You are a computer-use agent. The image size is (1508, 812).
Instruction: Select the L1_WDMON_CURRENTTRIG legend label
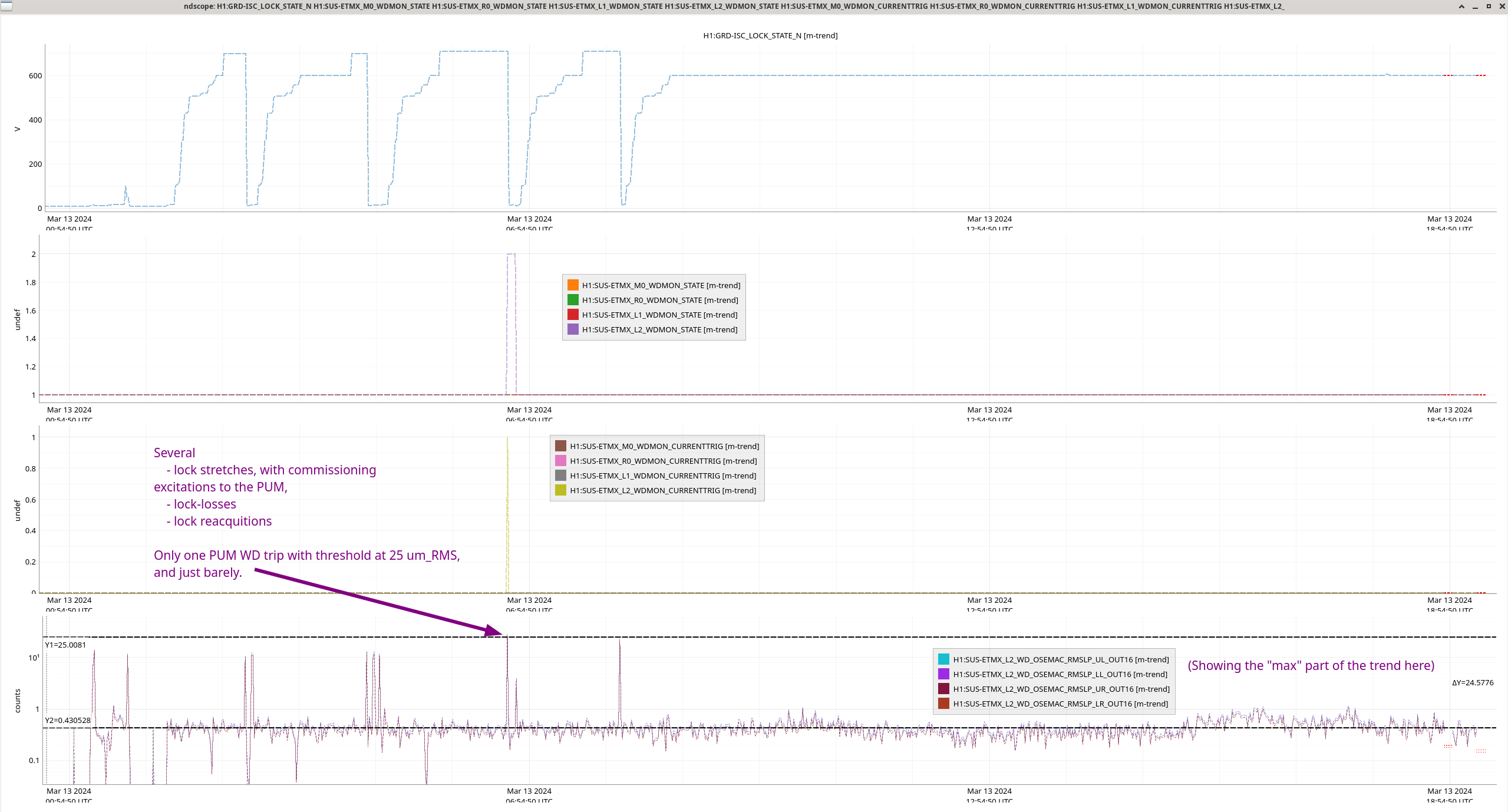click(x=663, y=476)
